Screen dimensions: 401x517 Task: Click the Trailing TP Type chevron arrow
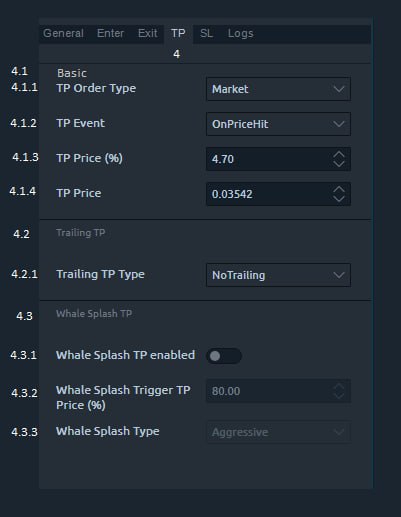(339, 275)
